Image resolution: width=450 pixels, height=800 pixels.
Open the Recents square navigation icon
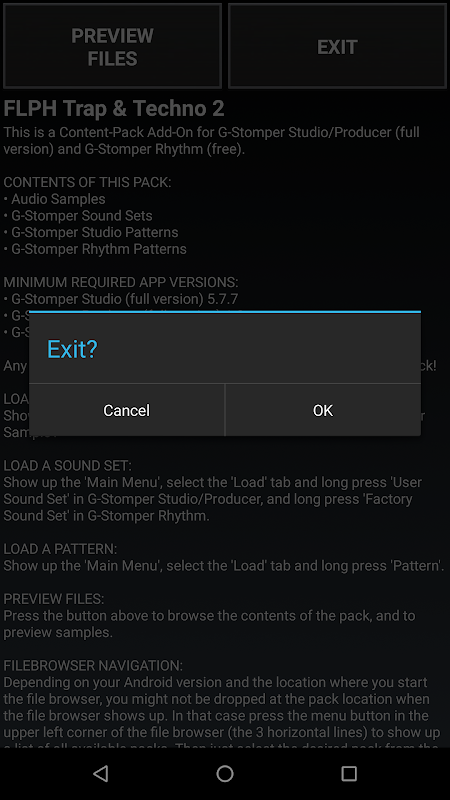pyautogui.click(x=349, y=773)
